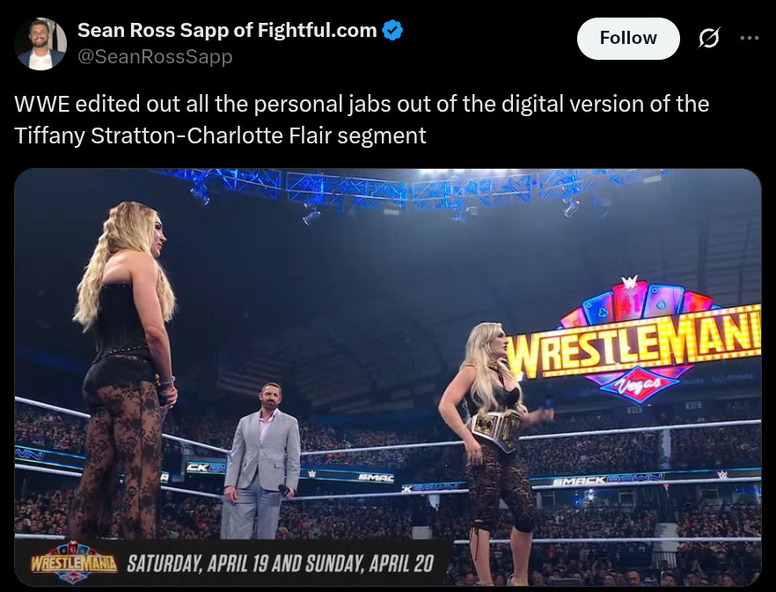Click the championship belt on the wrestler
776x592 pixels.
coord(495,428)
